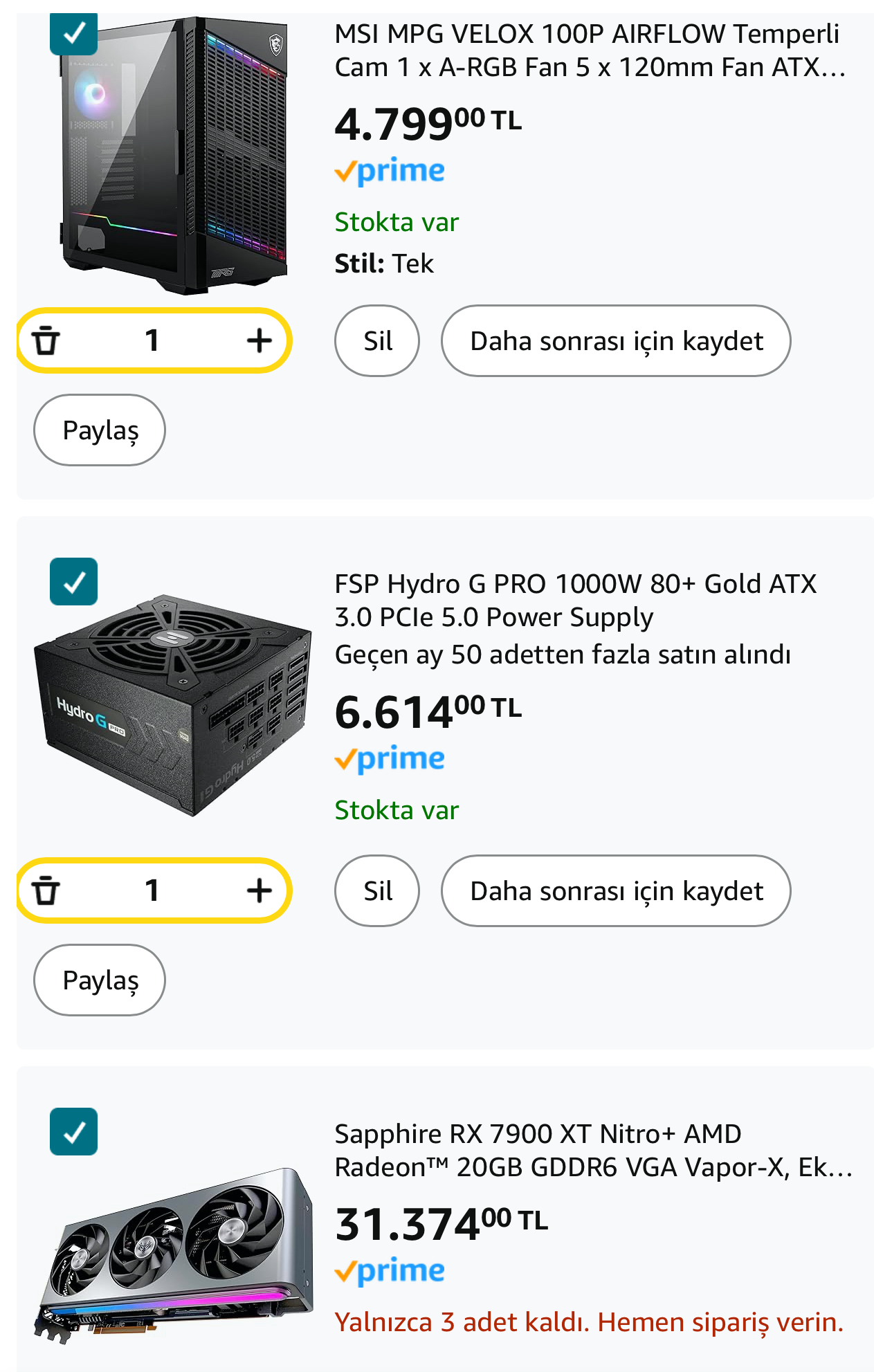Click the prime logo under 6.614 TL price

point(390,760)
